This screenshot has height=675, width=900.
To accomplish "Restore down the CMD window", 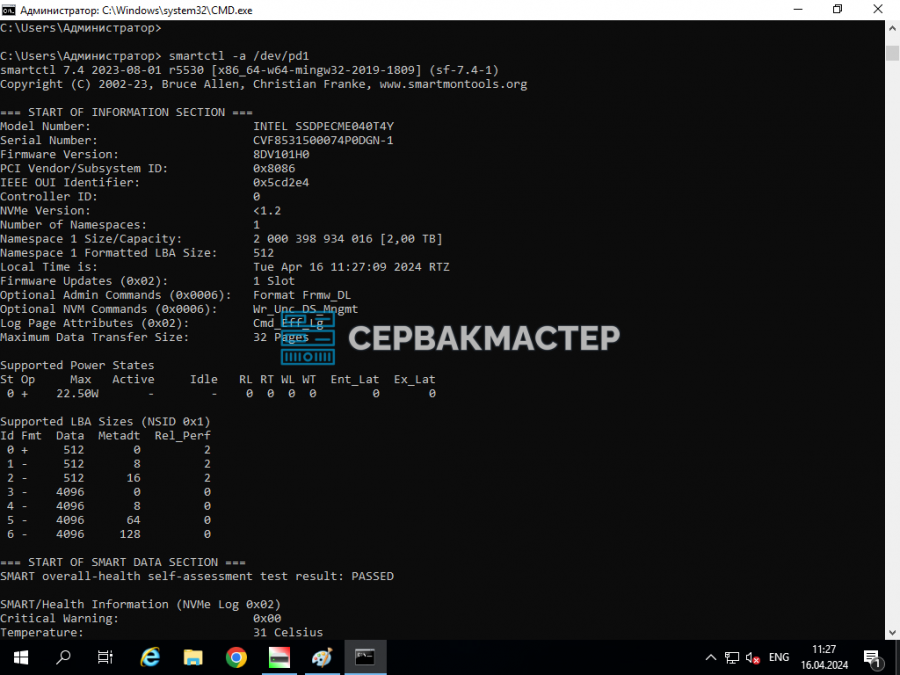I will (837, 10).
